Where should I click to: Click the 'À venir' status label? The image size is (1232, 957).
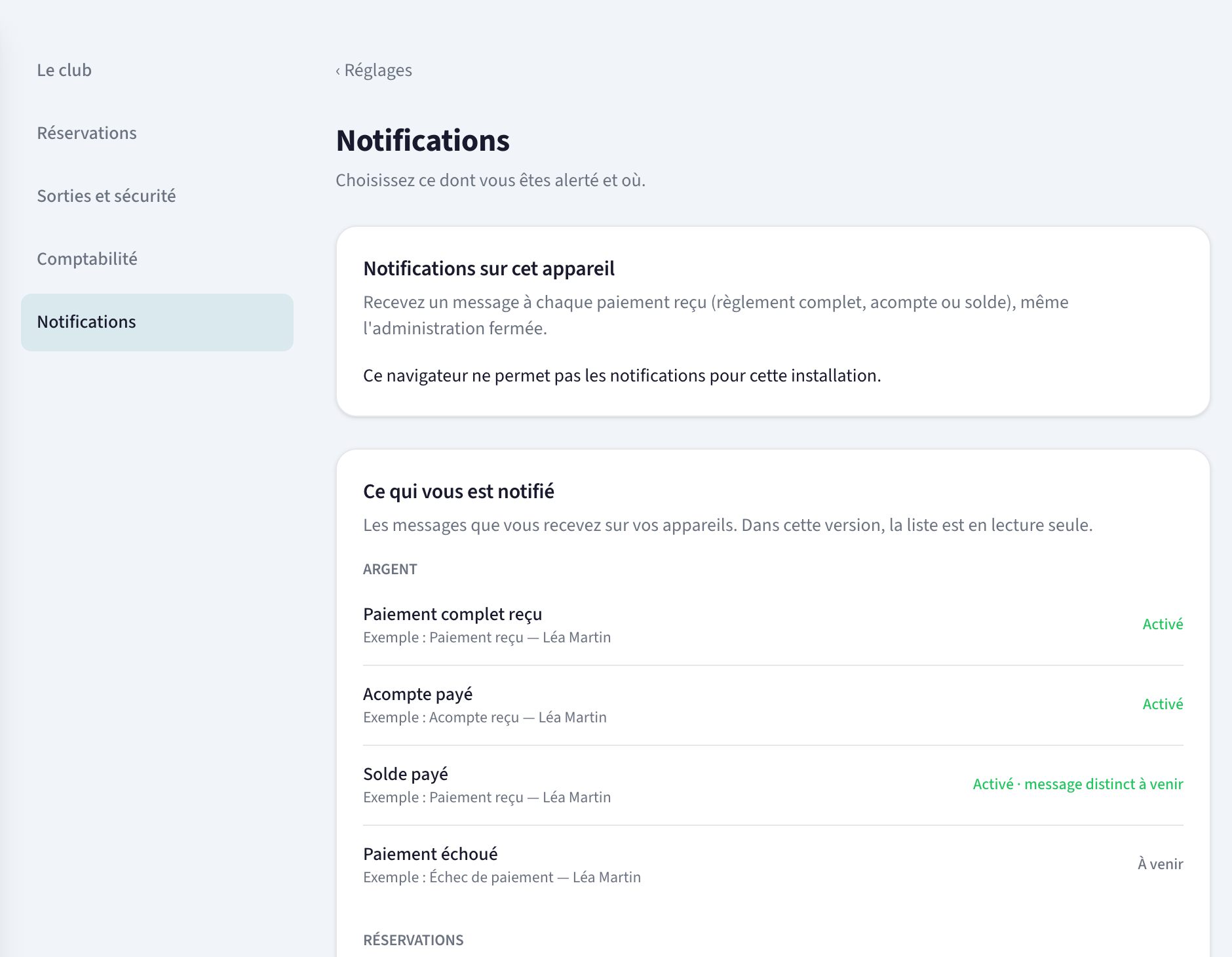pyautogui.click(x=1161, y=864)
